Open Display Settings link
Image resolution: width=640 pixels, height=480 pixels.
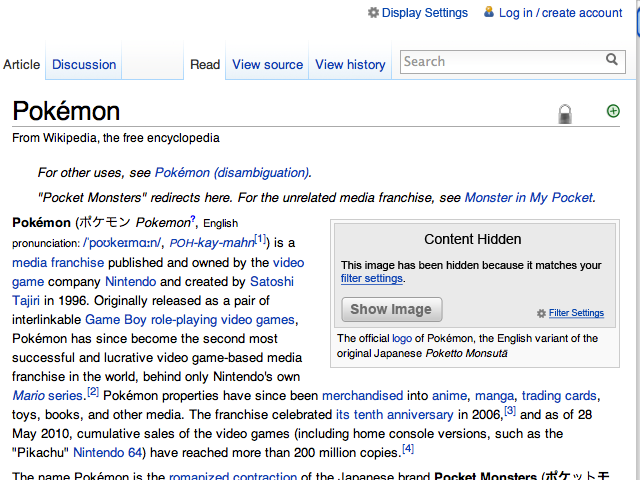(424, 13)
